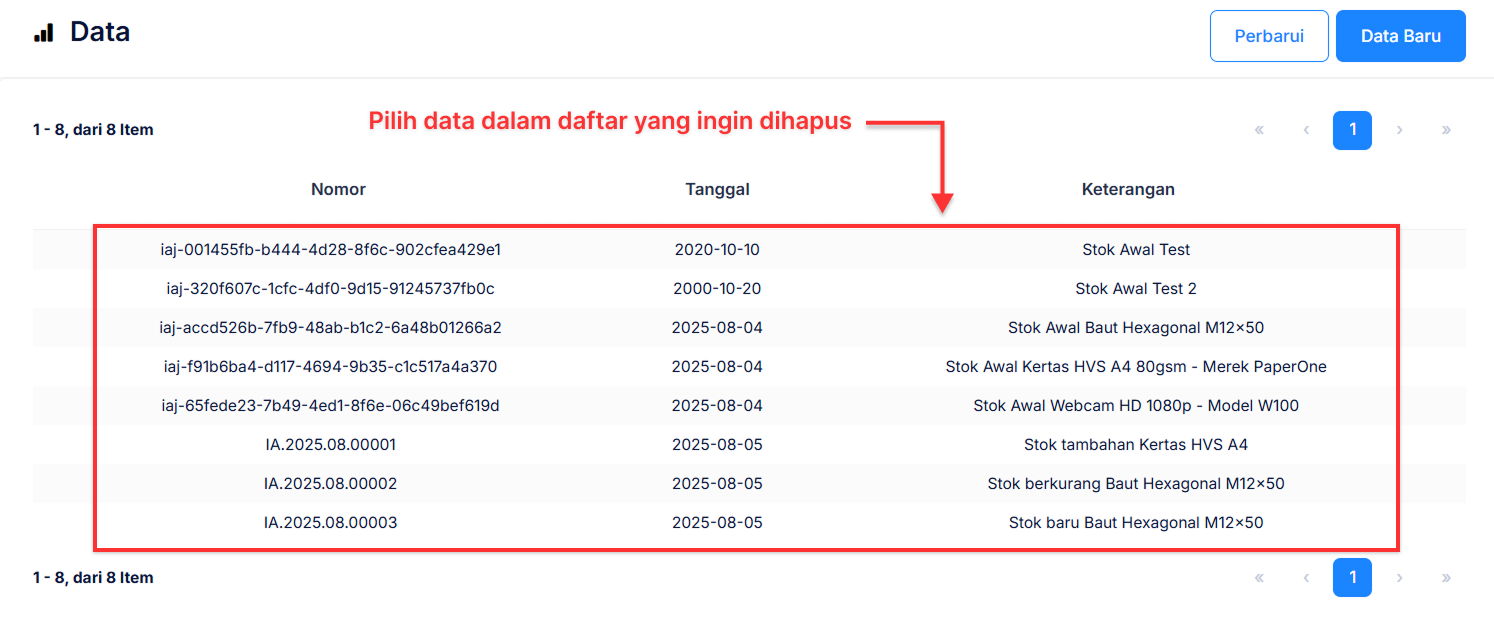1494x619 pixels.
Task: Select row dated 2000-10-20
Action: coord(717,289)
